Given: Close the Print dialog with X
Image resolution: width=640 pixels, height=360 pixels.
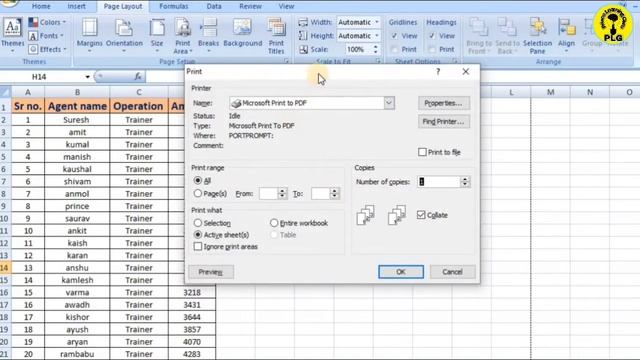Looking at the screenshot, I should 466,71.
